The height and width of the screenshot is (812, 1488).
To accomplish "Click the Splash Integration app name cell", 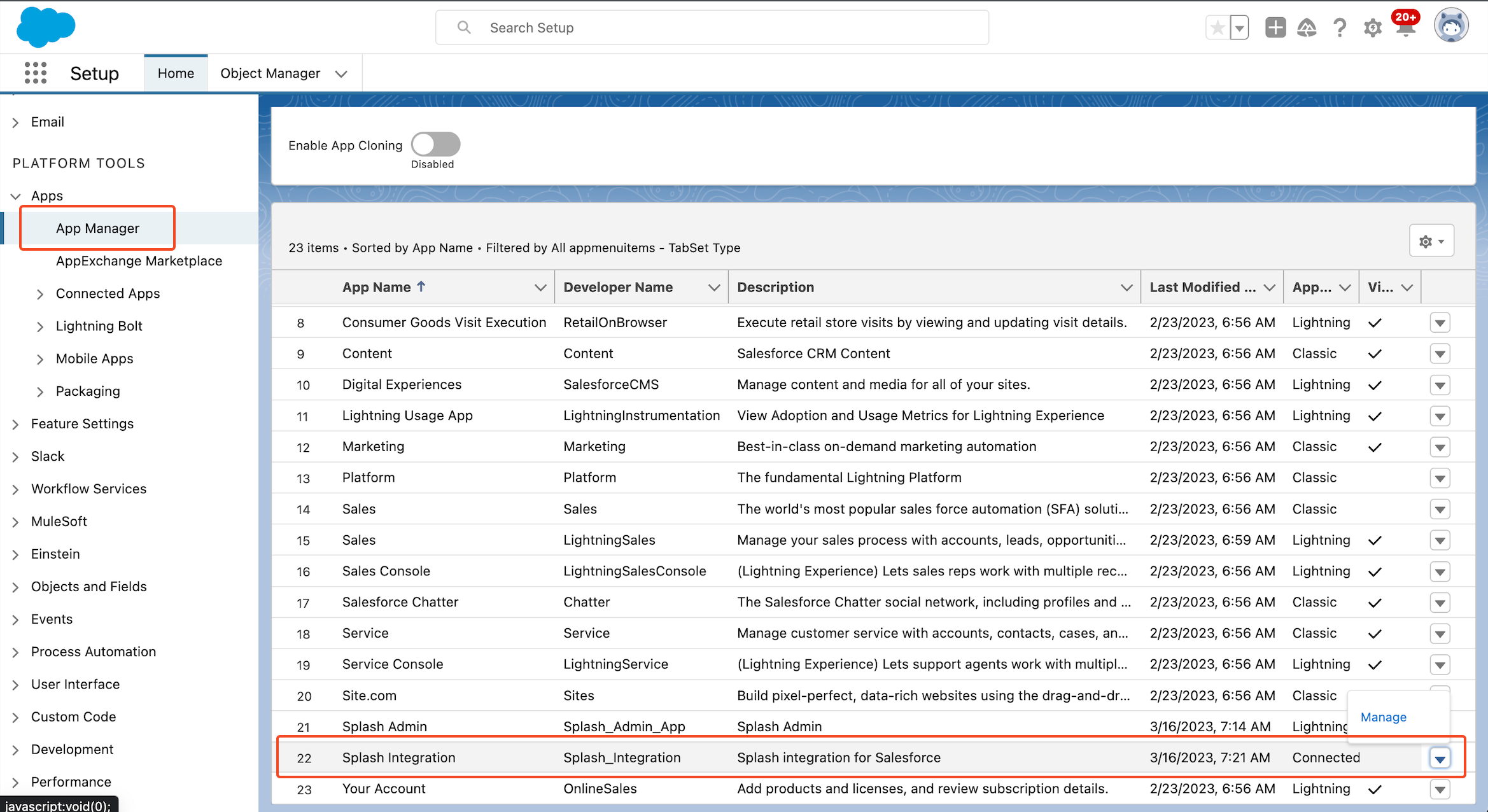I will 398,757.
